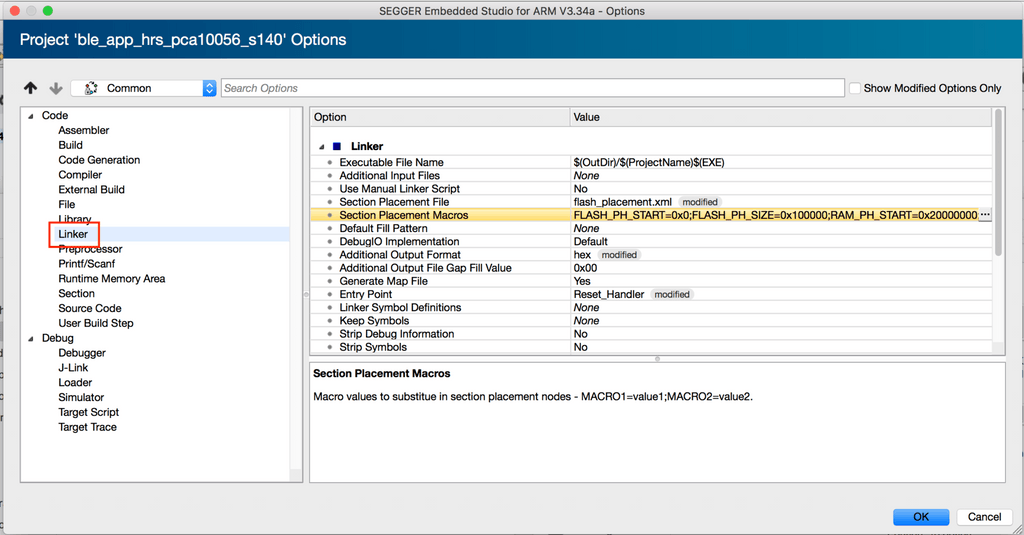Click the Reset_Handler entry point value
The image size is (1024, 535).
[609, 295]
